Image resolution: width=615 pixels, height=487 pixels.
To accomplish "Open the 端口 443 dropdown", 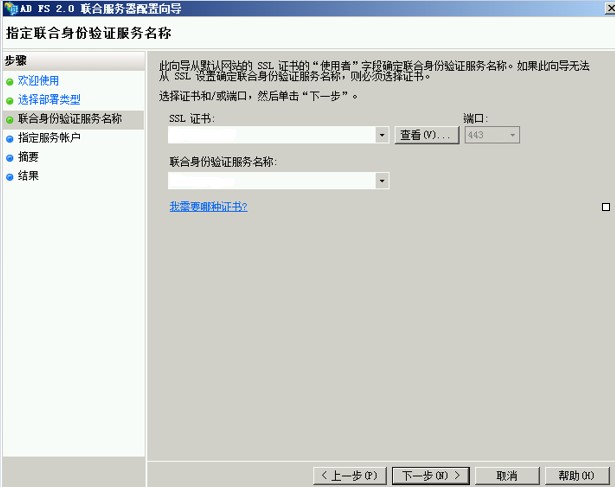I will (513, 135).
